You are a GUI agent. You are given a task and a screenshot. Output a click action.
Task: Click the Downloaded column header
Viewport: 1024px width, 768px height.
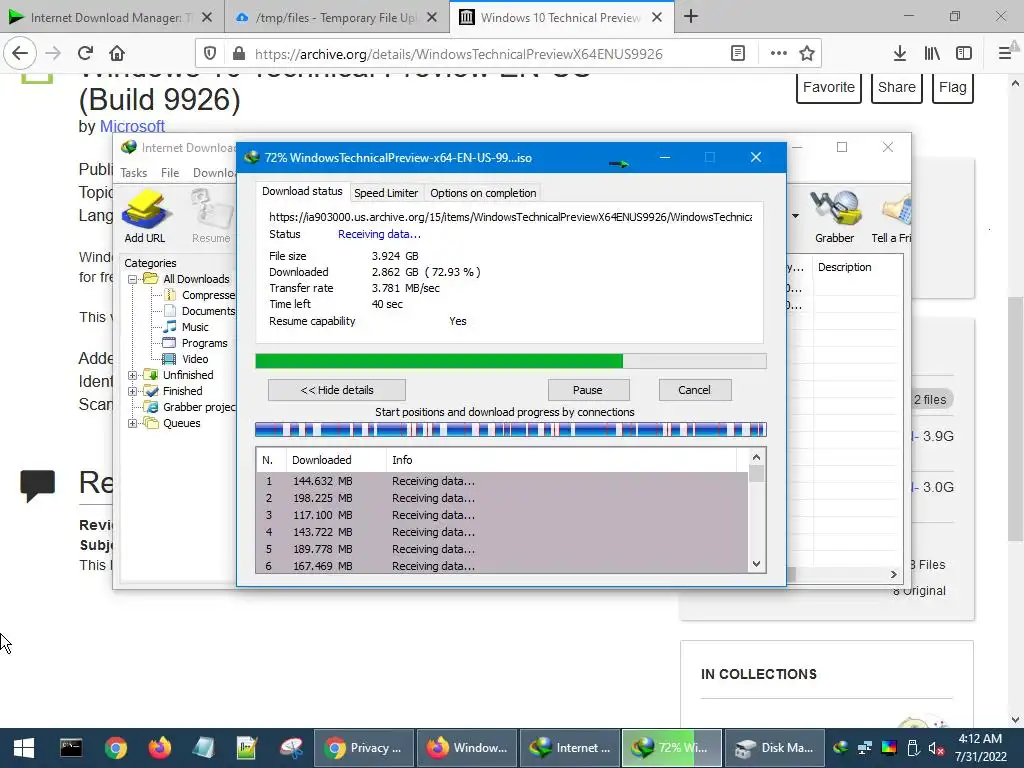[x=336, y=460]
